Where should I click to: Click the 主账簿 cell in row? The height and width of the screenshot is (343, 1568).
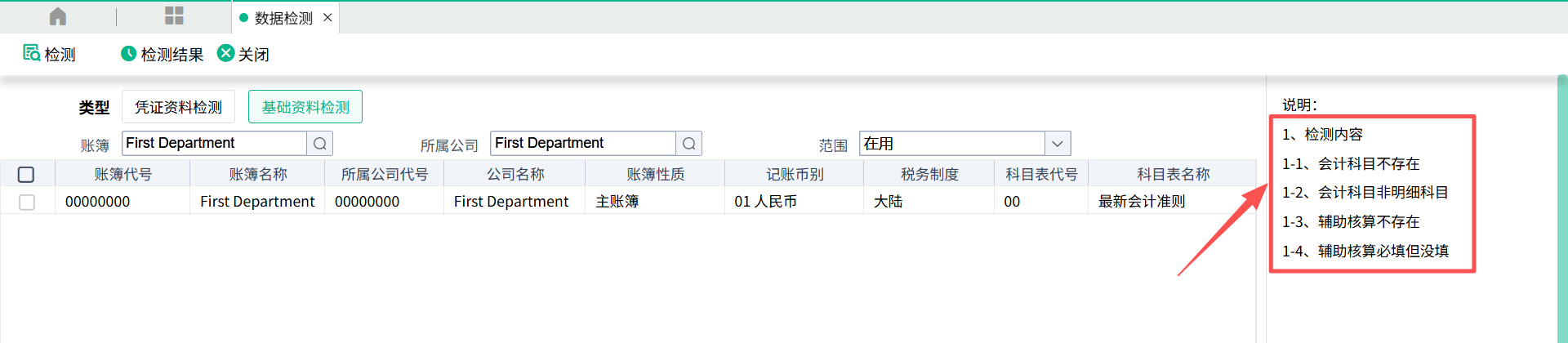[x=617, y=202]
